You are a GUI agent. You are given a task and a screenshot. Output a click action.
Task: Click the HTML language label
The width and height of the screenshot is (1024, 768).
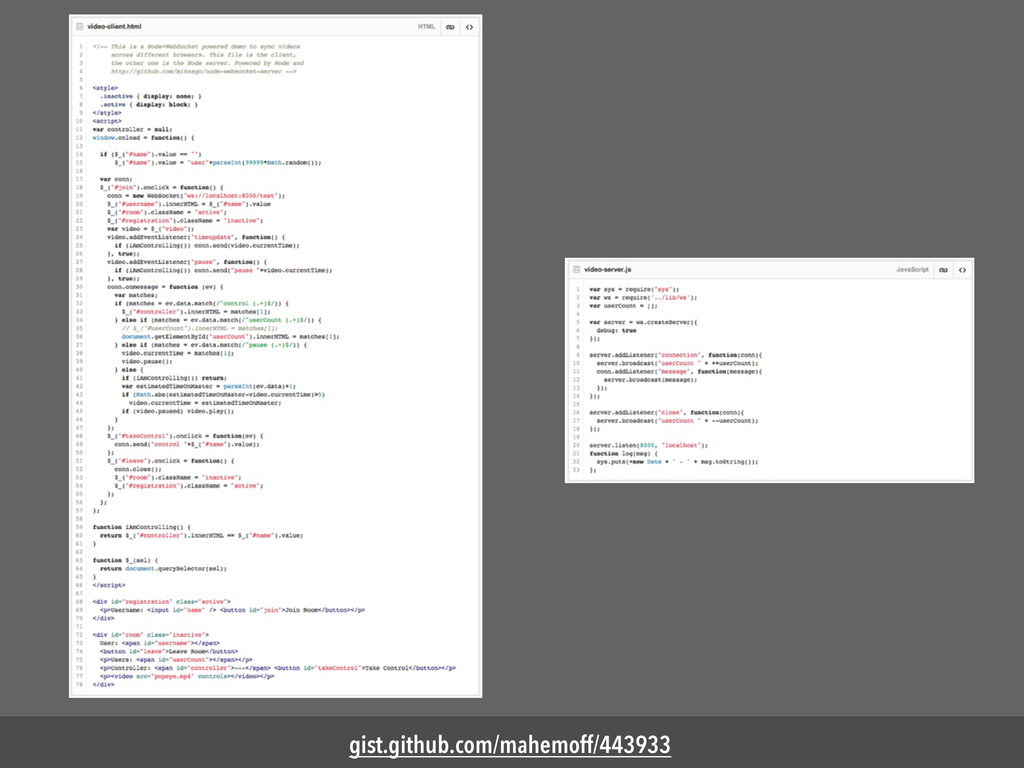point(426,27)
